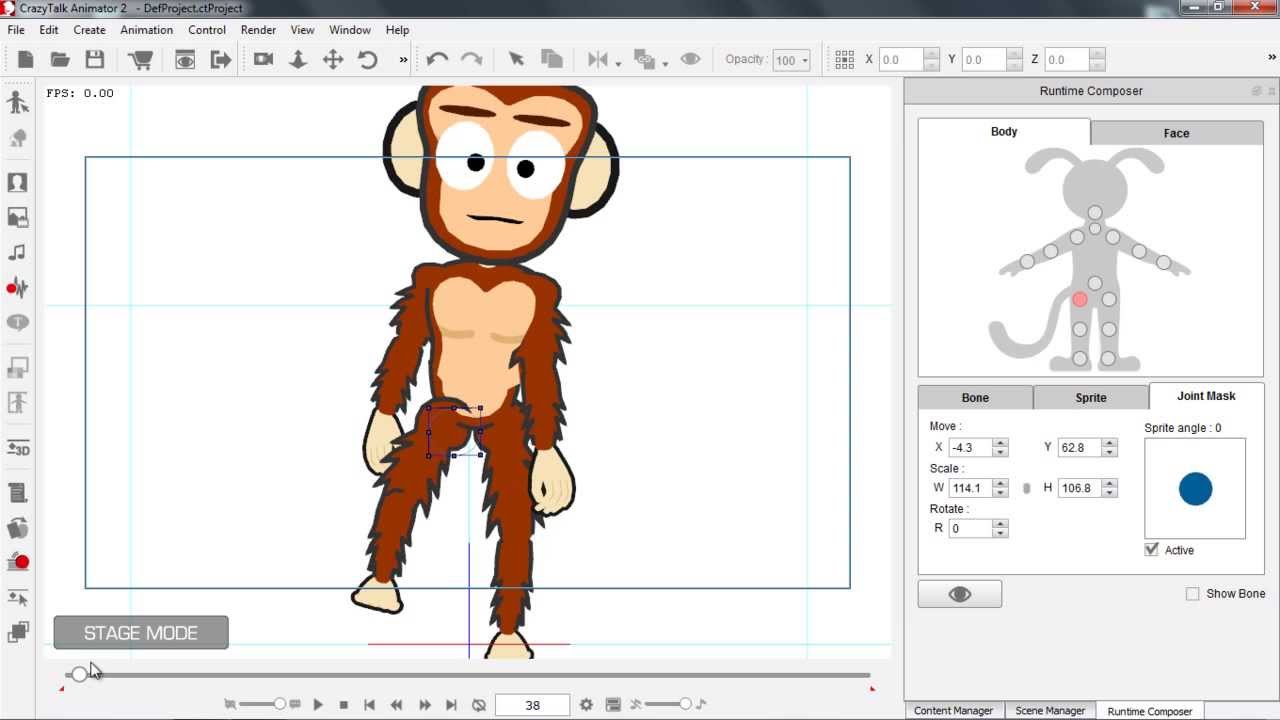Select the head joint on the dummy
Image resolution: width=1280 pixels, height=720 pixels.
click(x=1095, y=213)
